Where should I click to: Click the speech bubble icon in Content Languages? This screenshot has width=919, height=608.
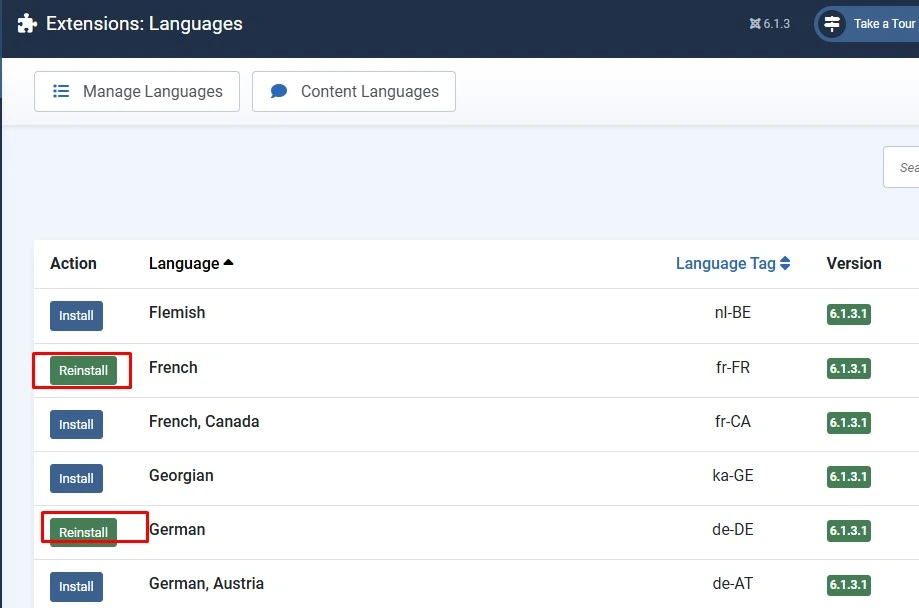[x=279, y=91]
